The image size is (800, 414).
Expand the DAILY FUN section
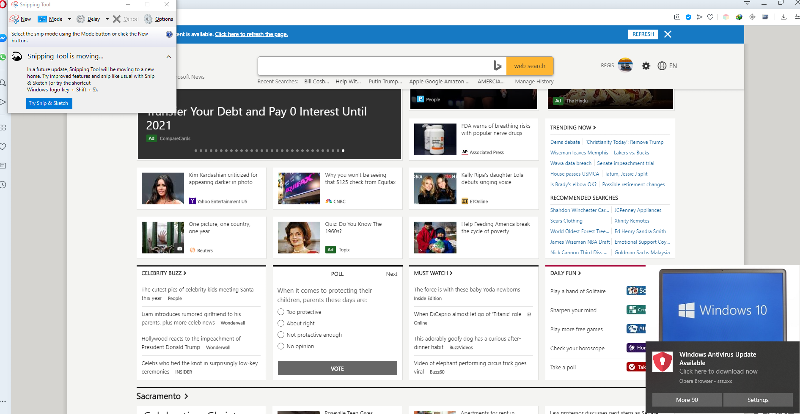point(566,273)
